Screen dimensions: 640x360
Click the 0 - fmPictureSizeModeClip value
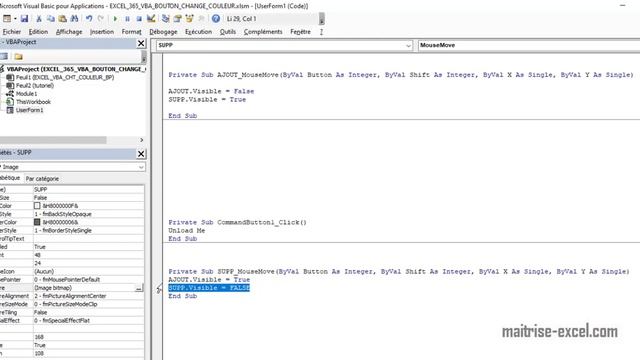[89, 304]
